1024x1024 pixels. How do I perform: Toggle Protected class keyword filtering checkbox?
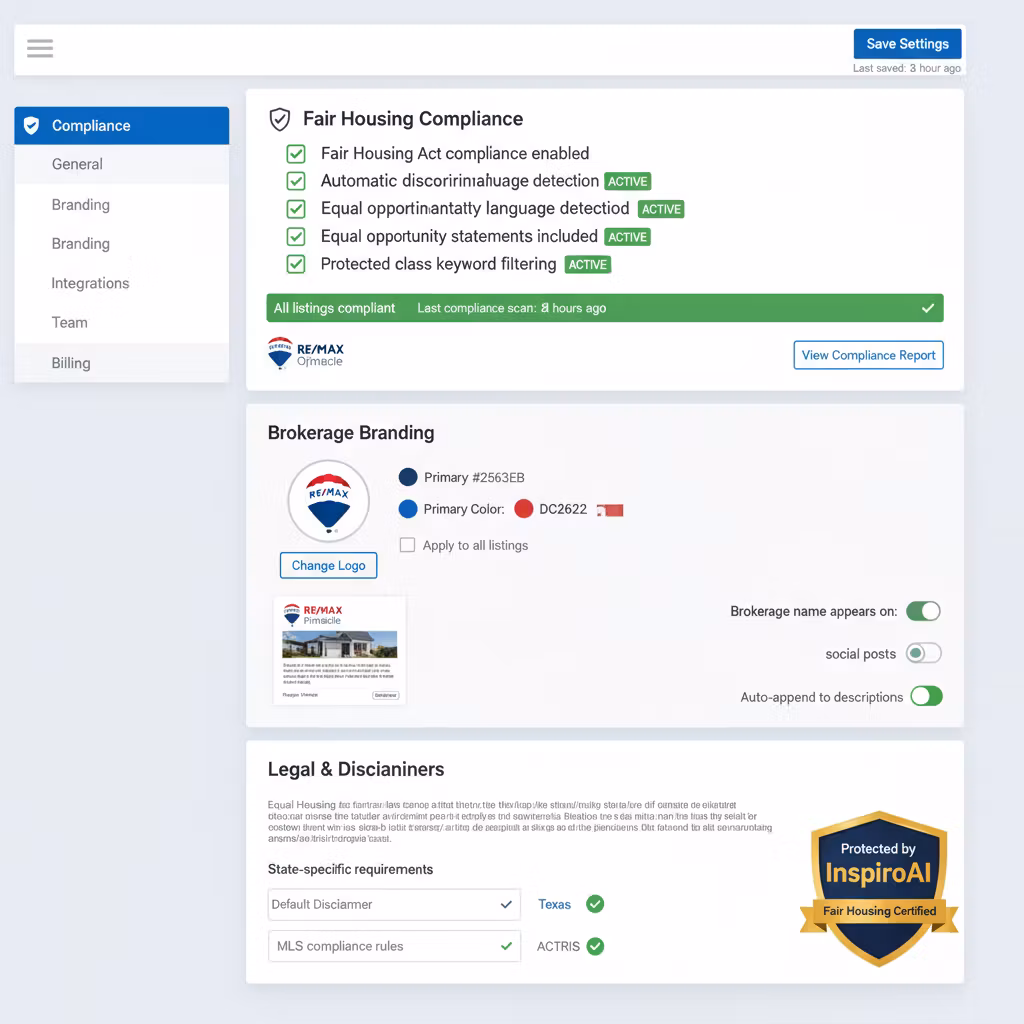tap(296, 264)
